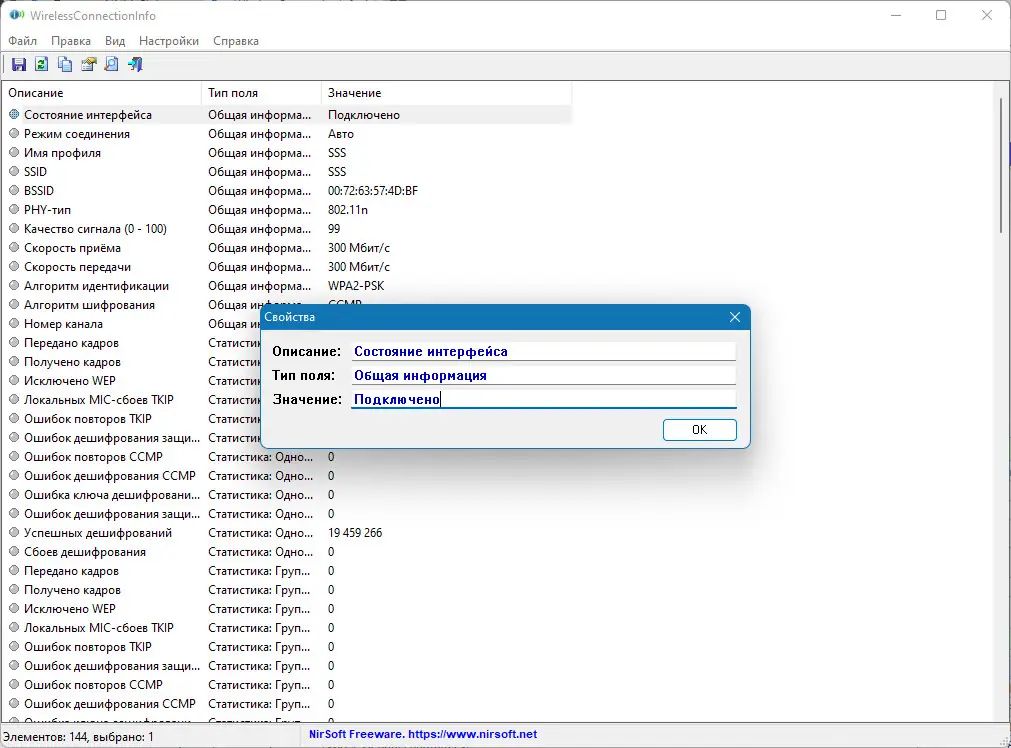Click the bullet icon beside SSID row

click(x=14, y=172)
